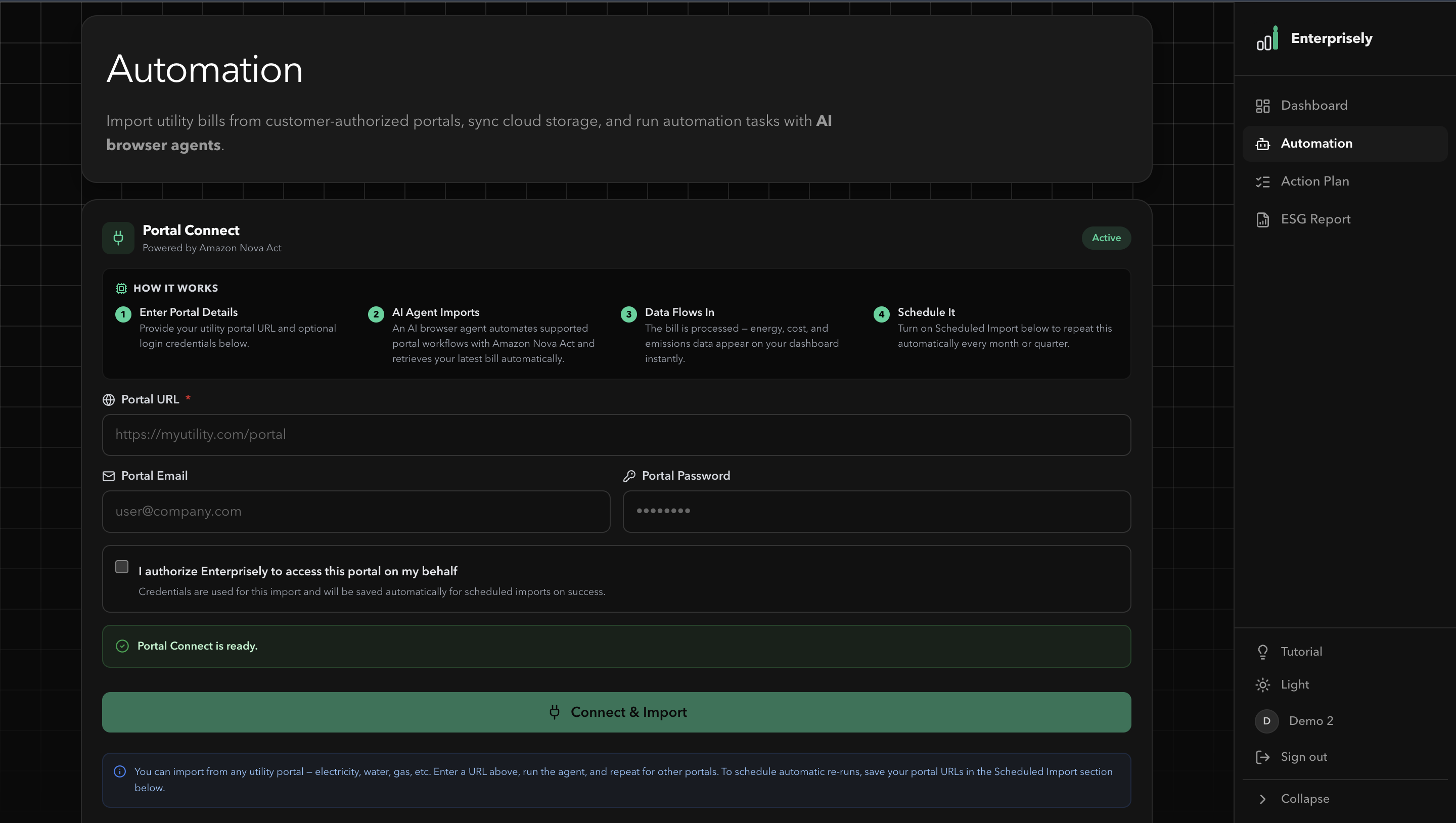This screenshot has height=823, width=1456.
Task: Click the ESG Report document icon
Action: point(1262,219)
